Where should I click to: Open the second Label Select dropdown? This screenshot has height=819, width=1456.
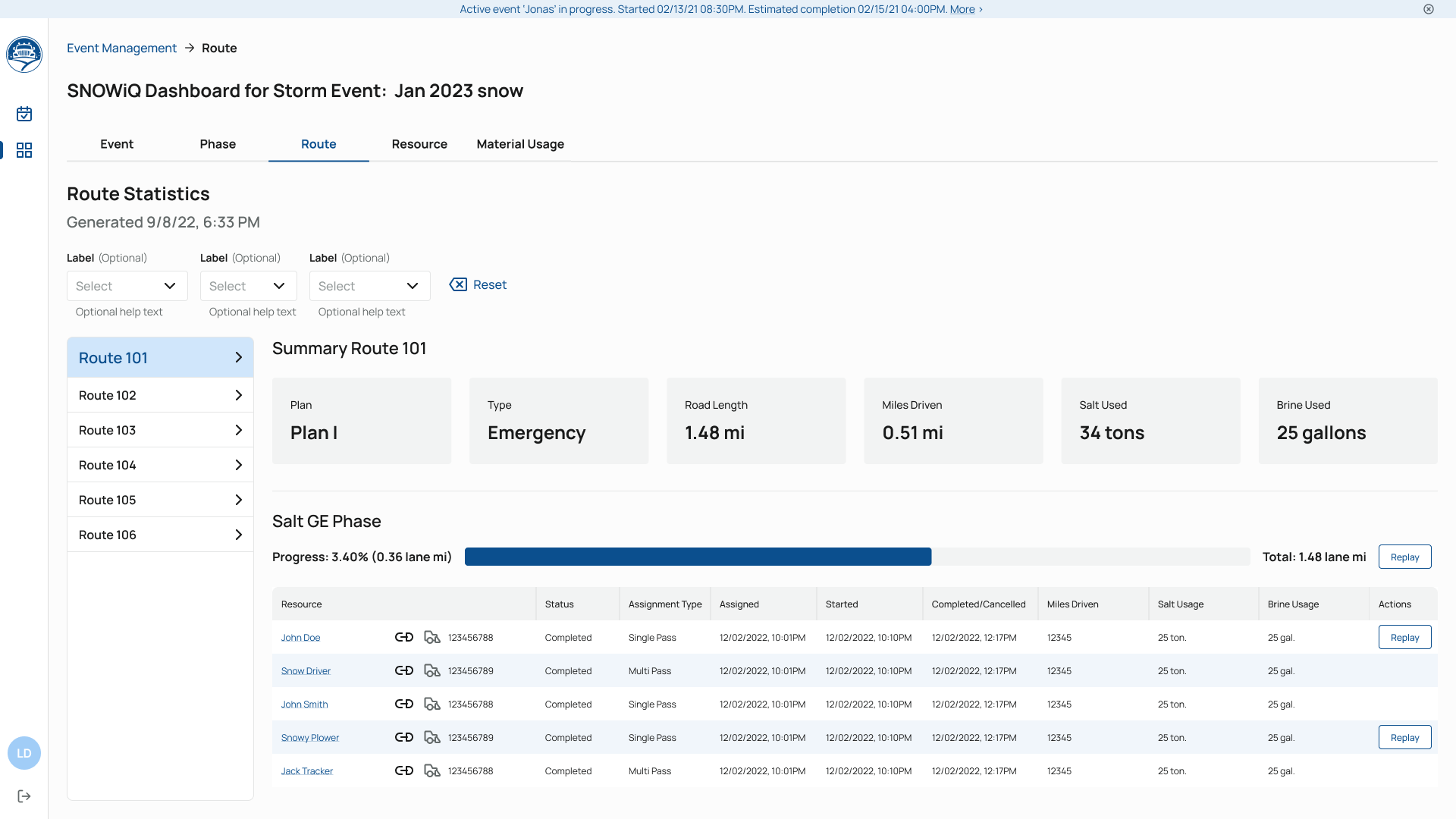[x=248, y=286]
